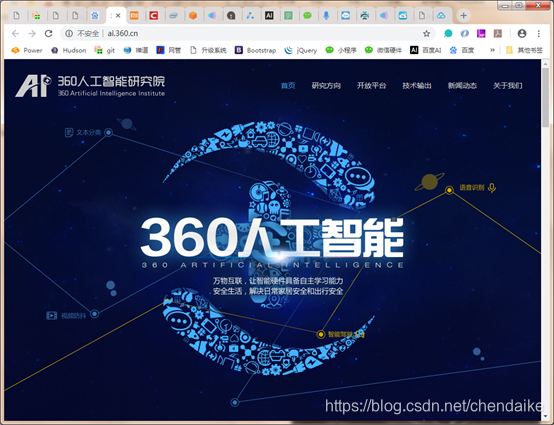Click the page scrollbar up arrow
Viewport: 554px width, 425px height.
pyautogui.click(x=546, y=64)
